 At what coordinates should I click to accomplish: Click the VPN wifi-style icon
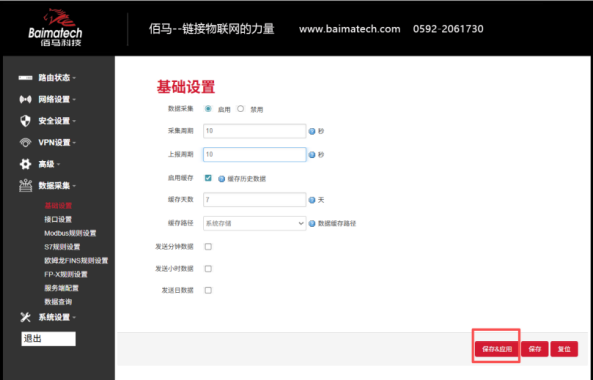[25, 143]
